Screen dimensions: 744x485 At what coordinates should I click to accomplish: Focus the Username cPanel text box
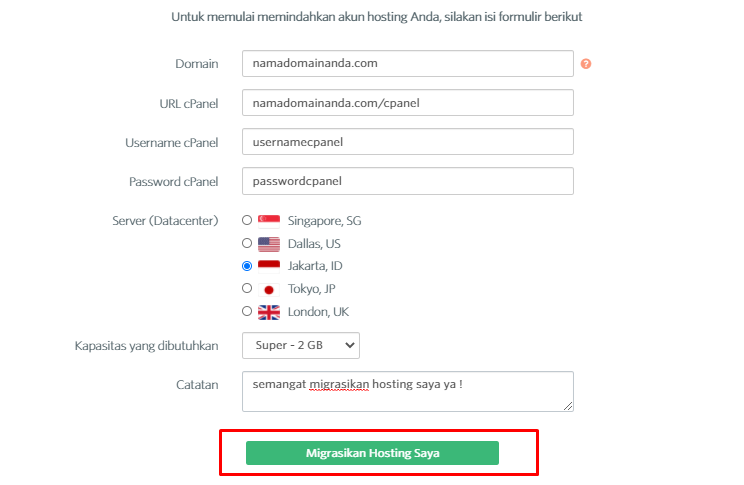click(x=408, y=141)
